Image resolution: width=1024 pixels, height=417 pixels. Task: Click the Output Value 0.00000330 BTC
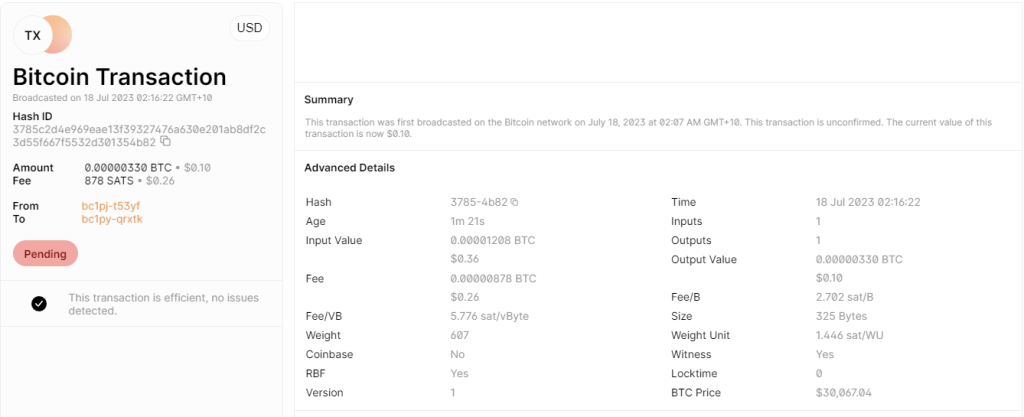click(858, 259)
